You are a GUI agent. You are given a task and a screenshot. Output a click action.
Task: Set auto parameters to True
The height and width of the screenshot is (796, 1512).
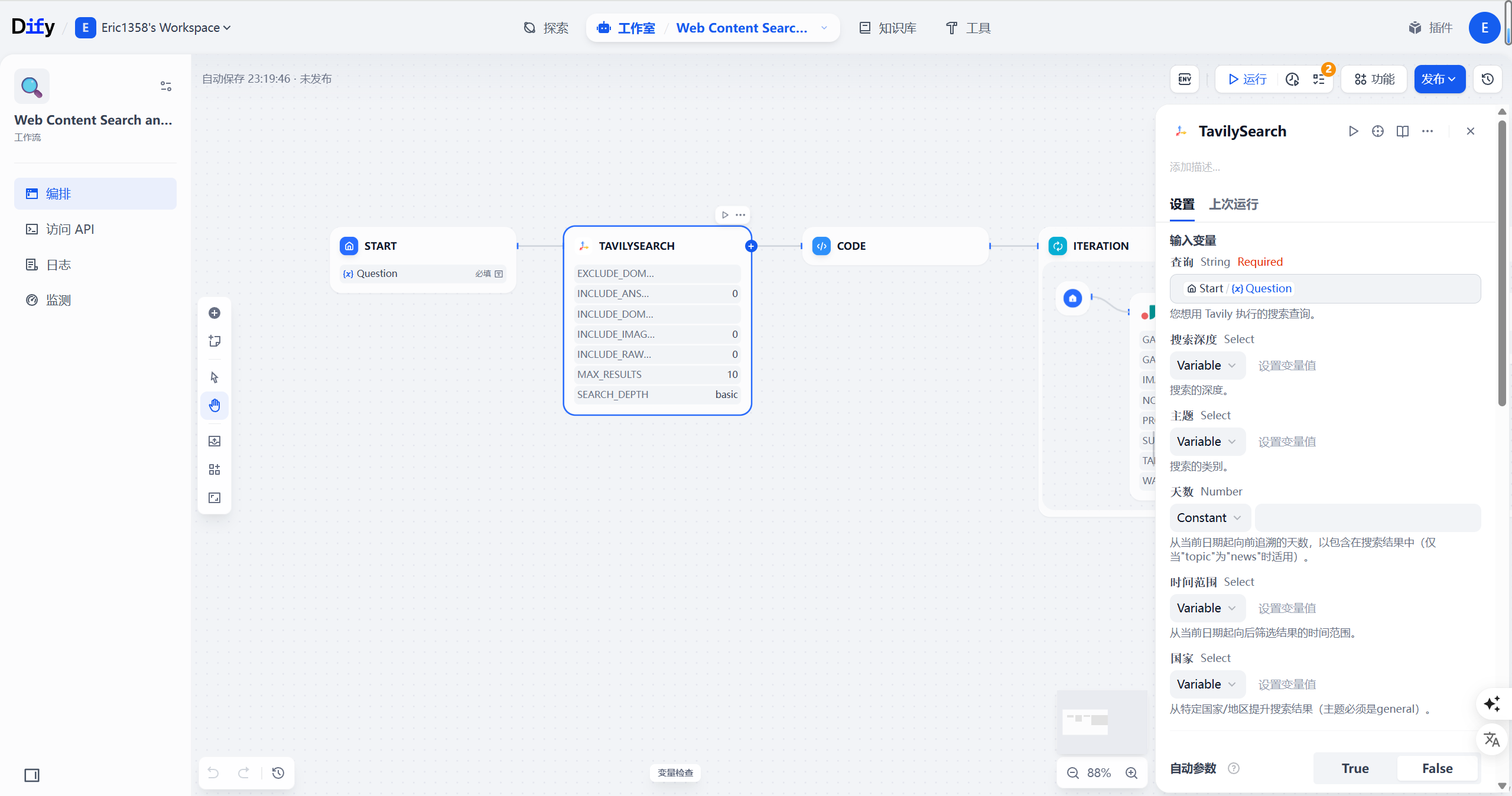[1355, 768]
